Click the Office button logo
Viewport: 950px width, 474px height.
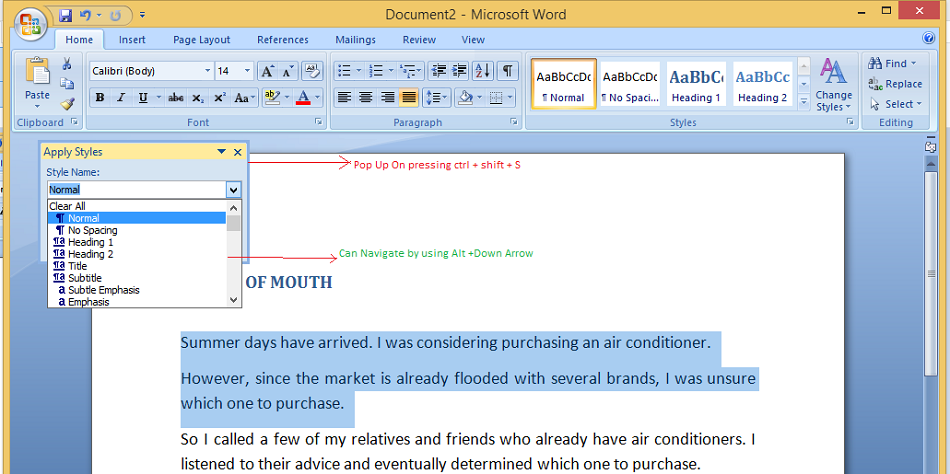click(x=30, y=24)
